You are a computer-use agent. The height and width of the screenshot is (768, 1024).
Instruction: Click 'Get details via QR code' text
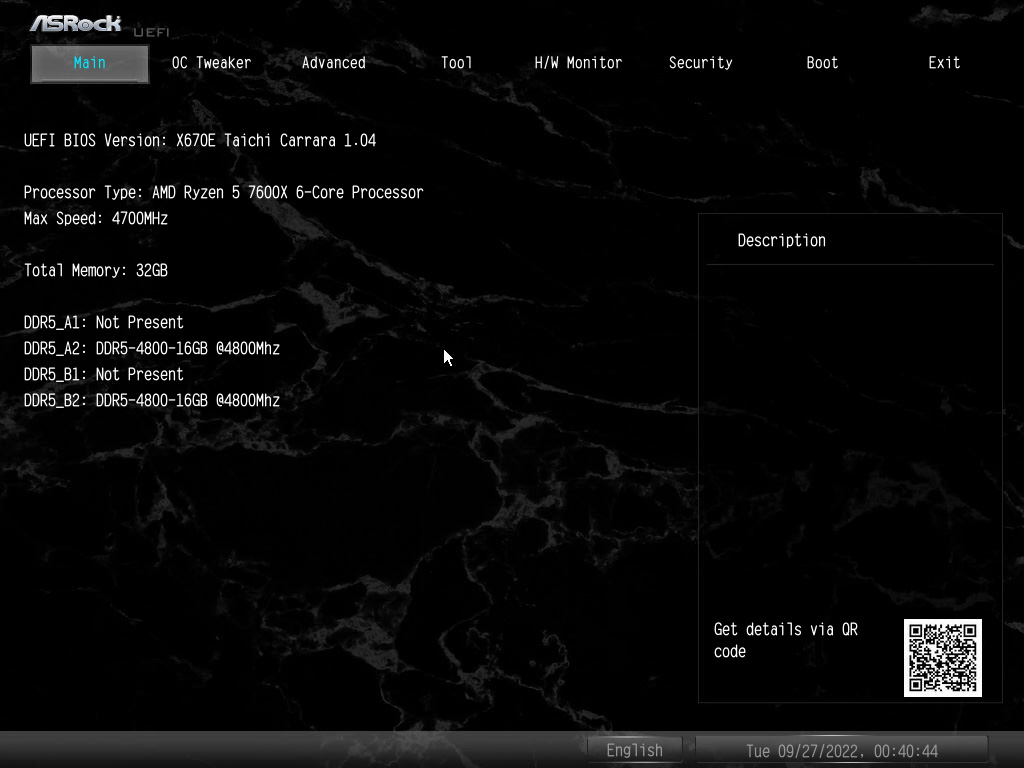click(x=786, y=641)
